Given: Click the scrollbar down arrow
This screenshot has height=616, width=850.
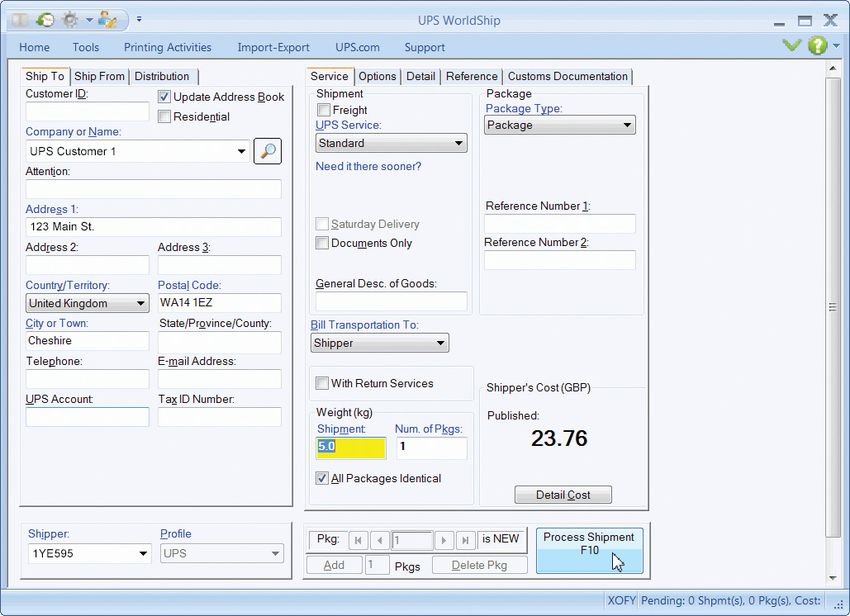Looking at the screenshot, I should [833, 578].
